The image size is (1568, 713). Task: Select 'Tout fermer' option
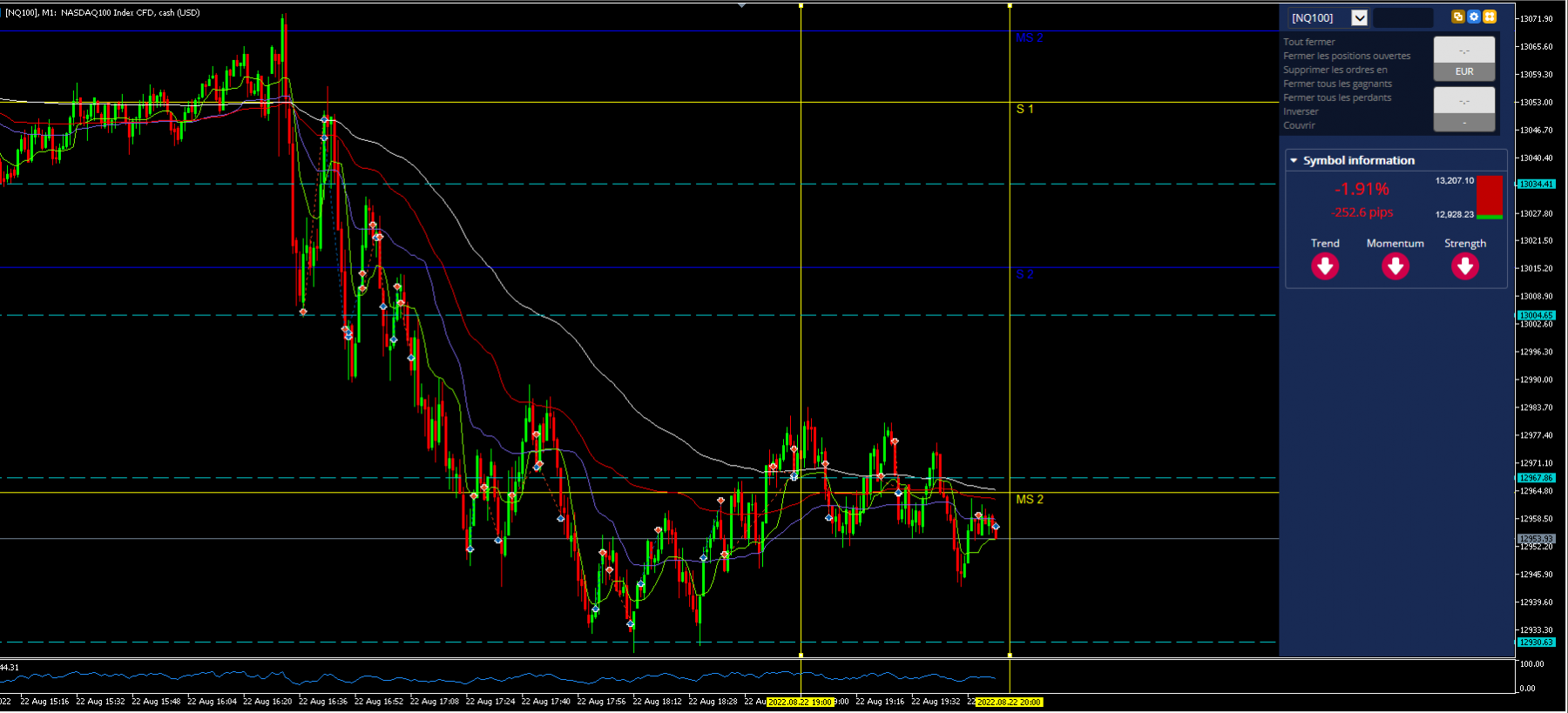click(1308, 42)
